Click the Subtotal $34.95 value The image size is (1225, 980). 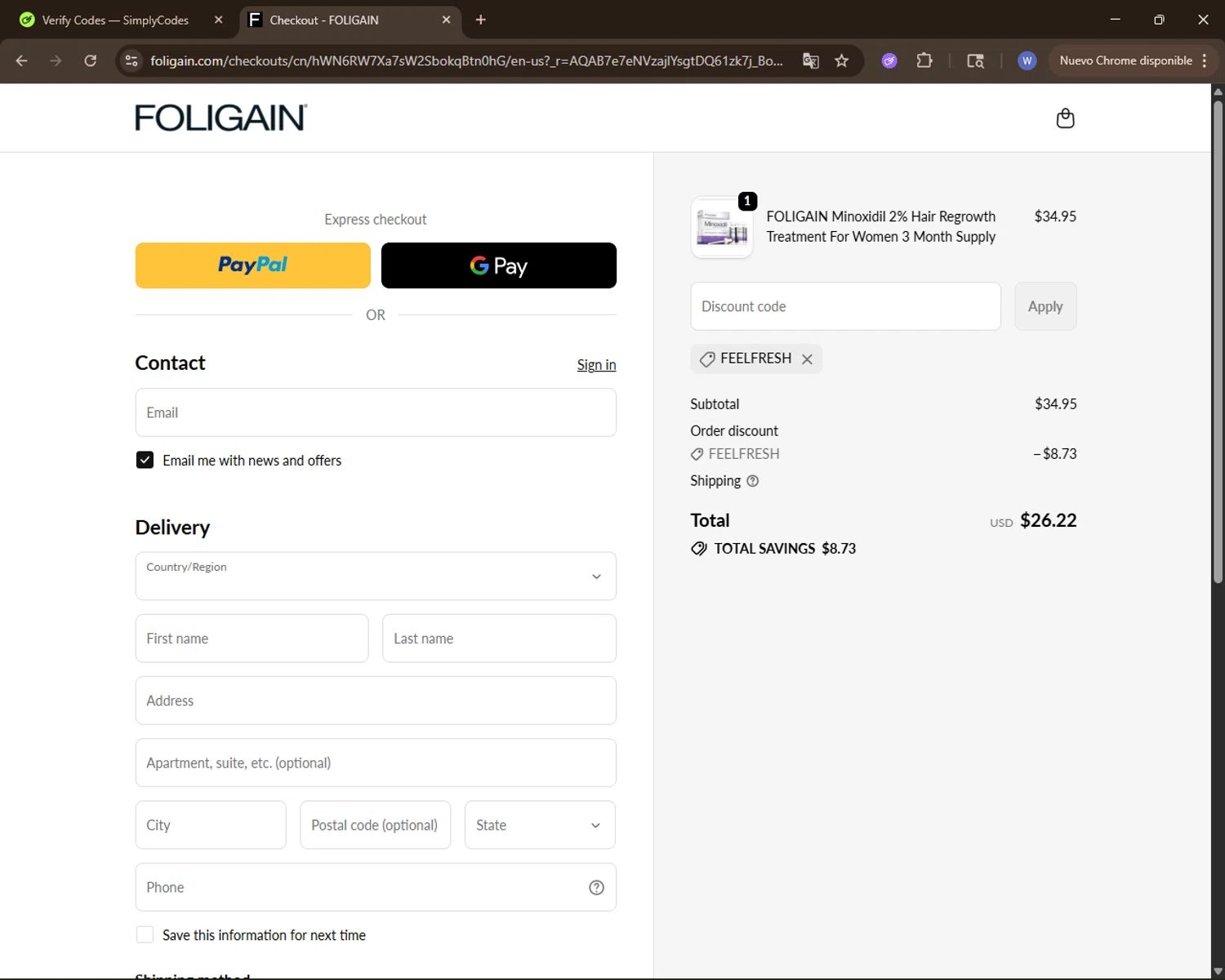pyautogui.click(x=1056, y=404)
